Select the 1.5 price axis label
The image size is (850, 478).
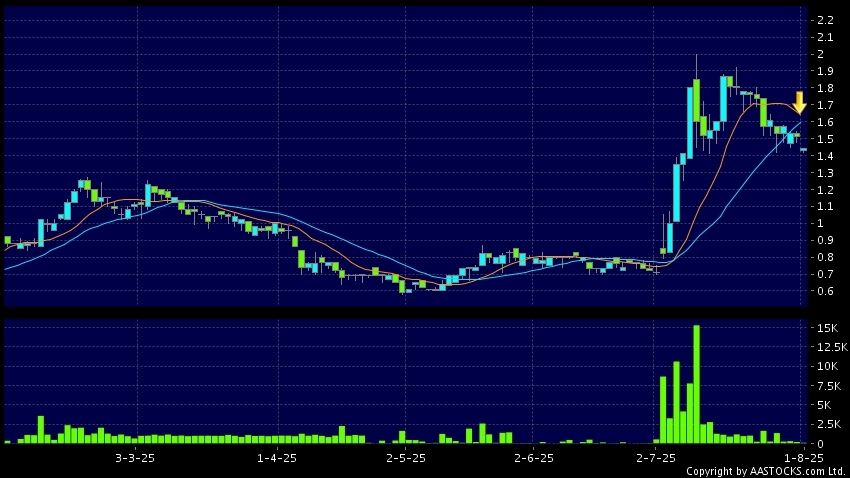point(825,139)
